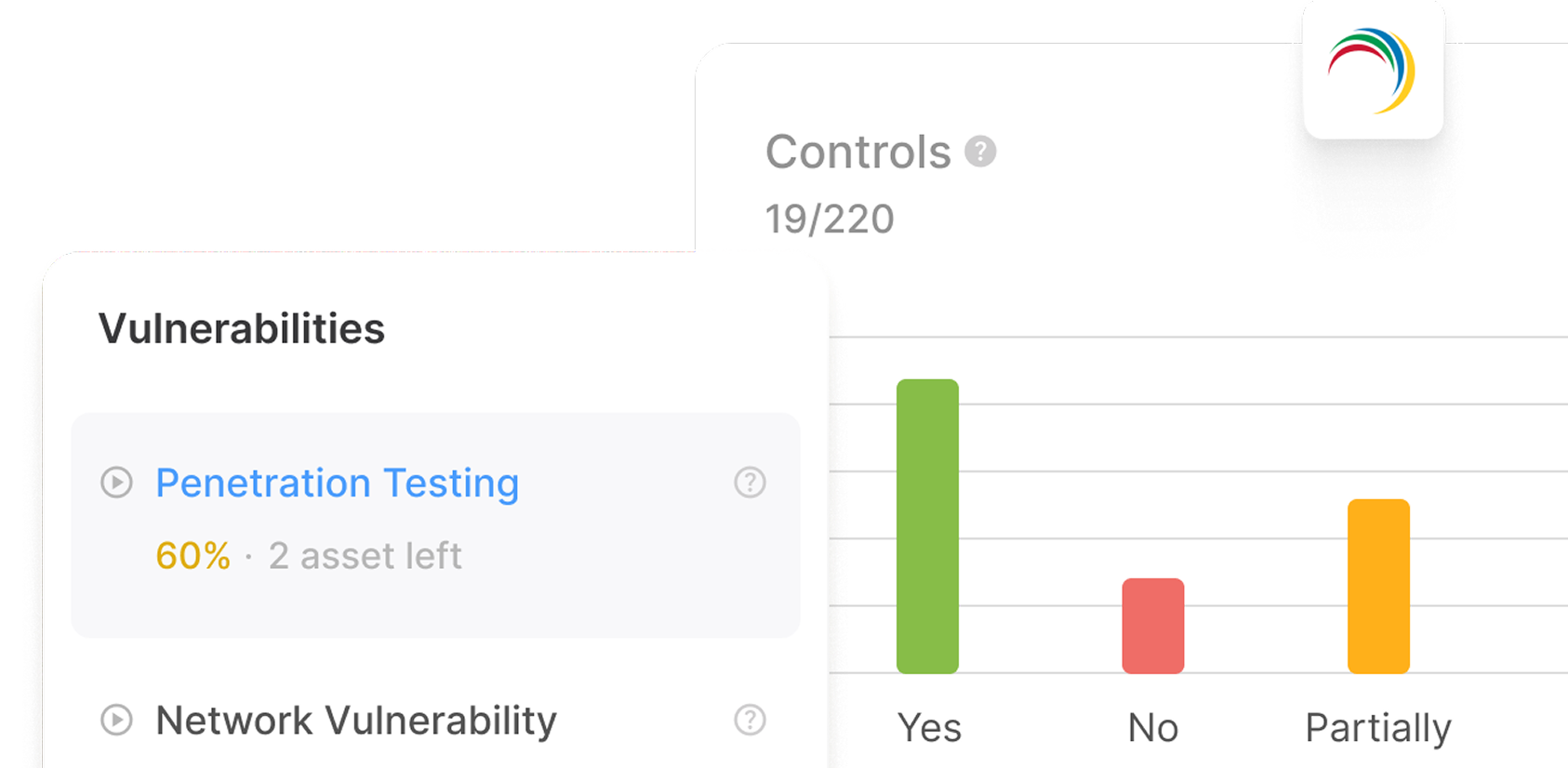The height and width of the screenshot is (768, 1568).
Task: Open the Penetration Testing link
Action: tap(337, 483)
